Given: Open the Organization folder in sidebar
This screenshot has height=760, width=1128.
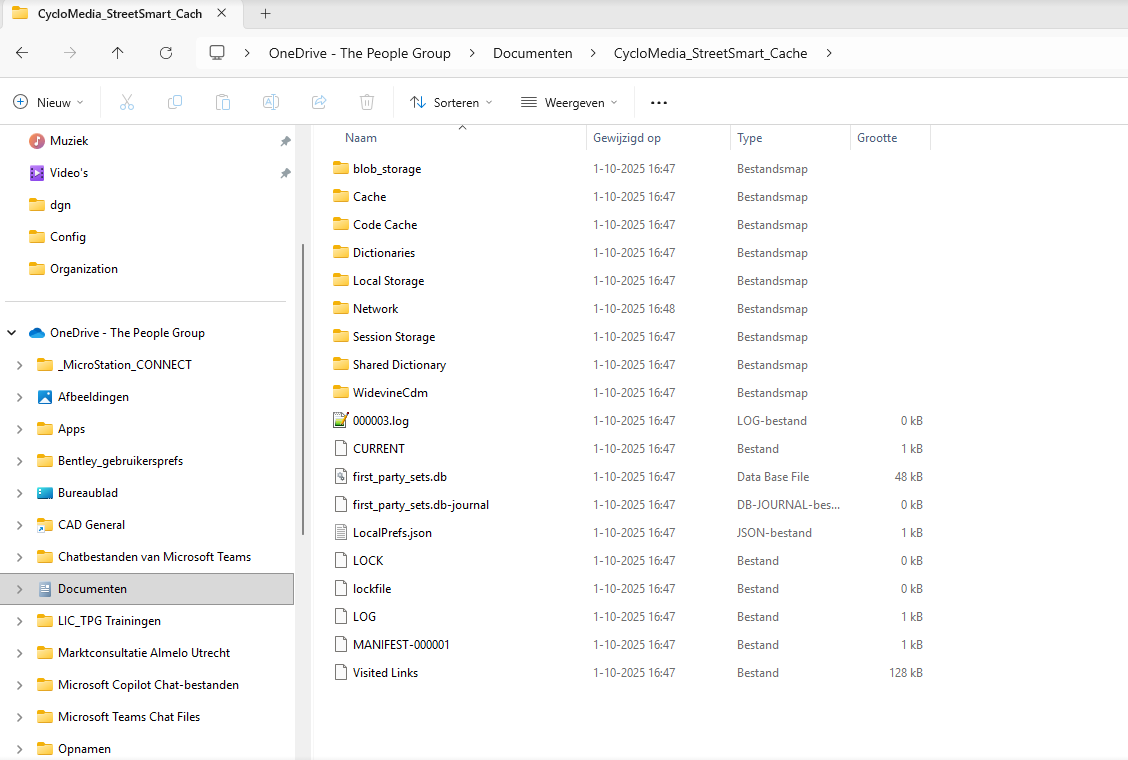Looking at the screenshot, I should click(x=83, y=268).
